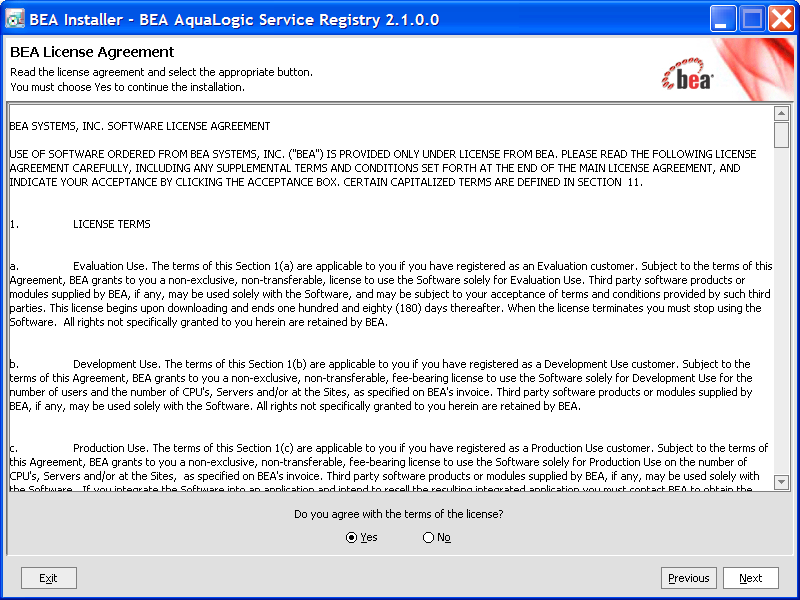Click the license text scrollbar thumb

[x=781, y=135]
